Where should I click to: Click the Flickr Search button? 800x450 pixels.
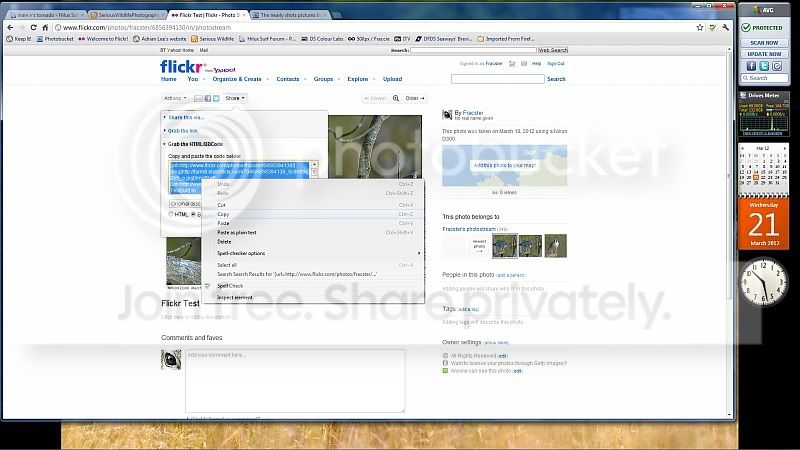(x=556, y=79)
